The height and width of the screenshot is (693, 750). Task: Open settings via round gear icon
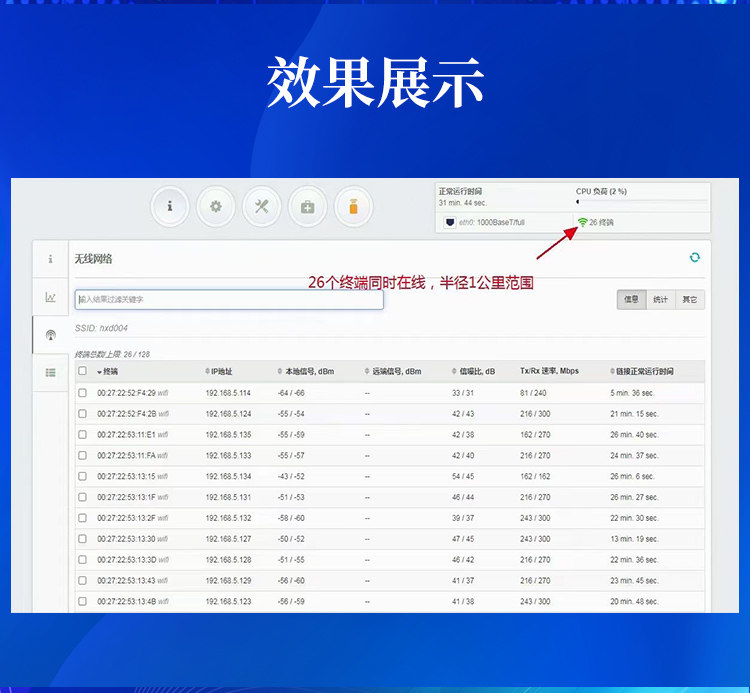pyautogui.click(x=216, y=207)
